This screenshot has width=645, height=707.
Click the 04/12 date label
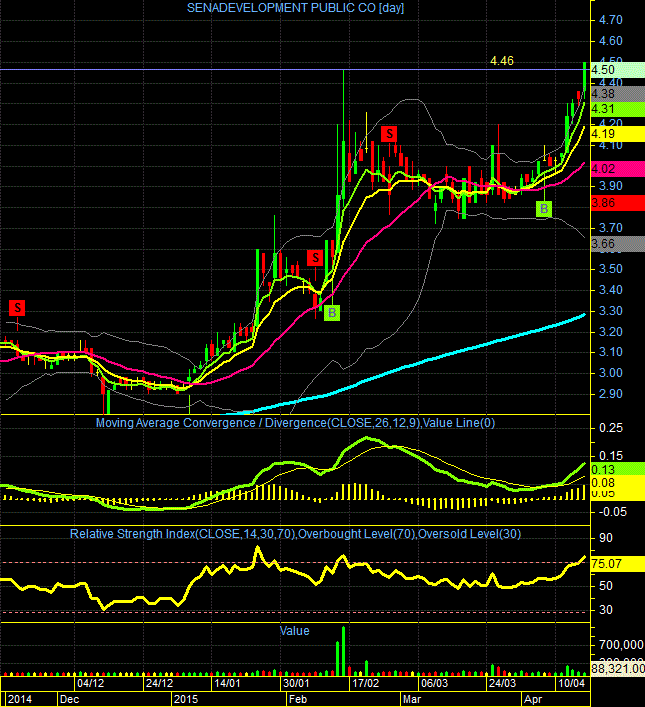click(x=91, y=683)
